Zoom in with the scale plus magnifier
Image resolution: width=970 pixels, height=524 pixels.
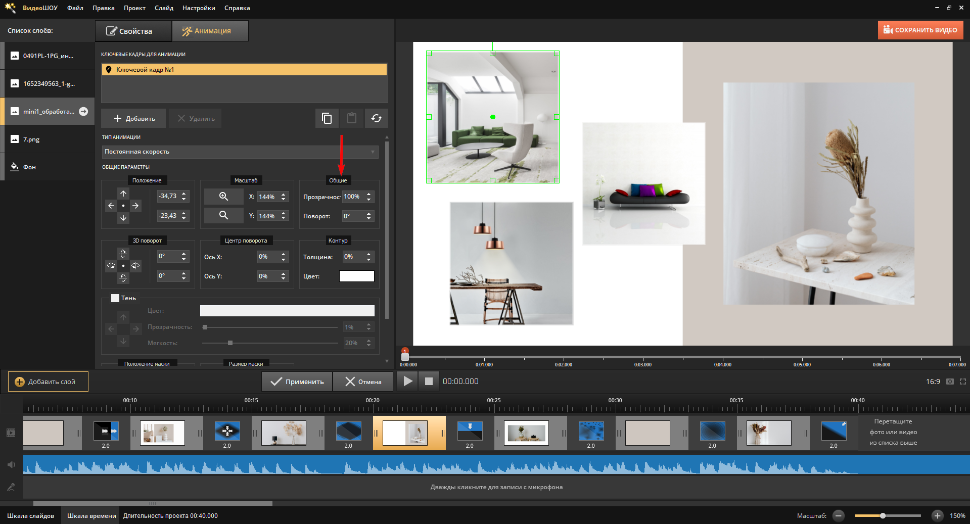click(223, 196)
